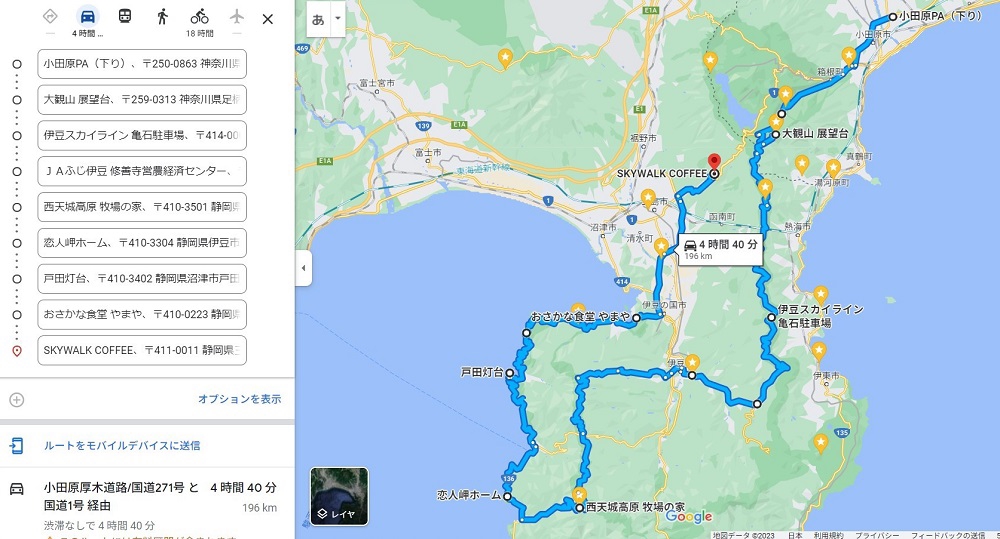Click the 恋人岬ホーム waypoint marker on map
The width and height of the screenshot is (1000, 539).
coord(507,496)
